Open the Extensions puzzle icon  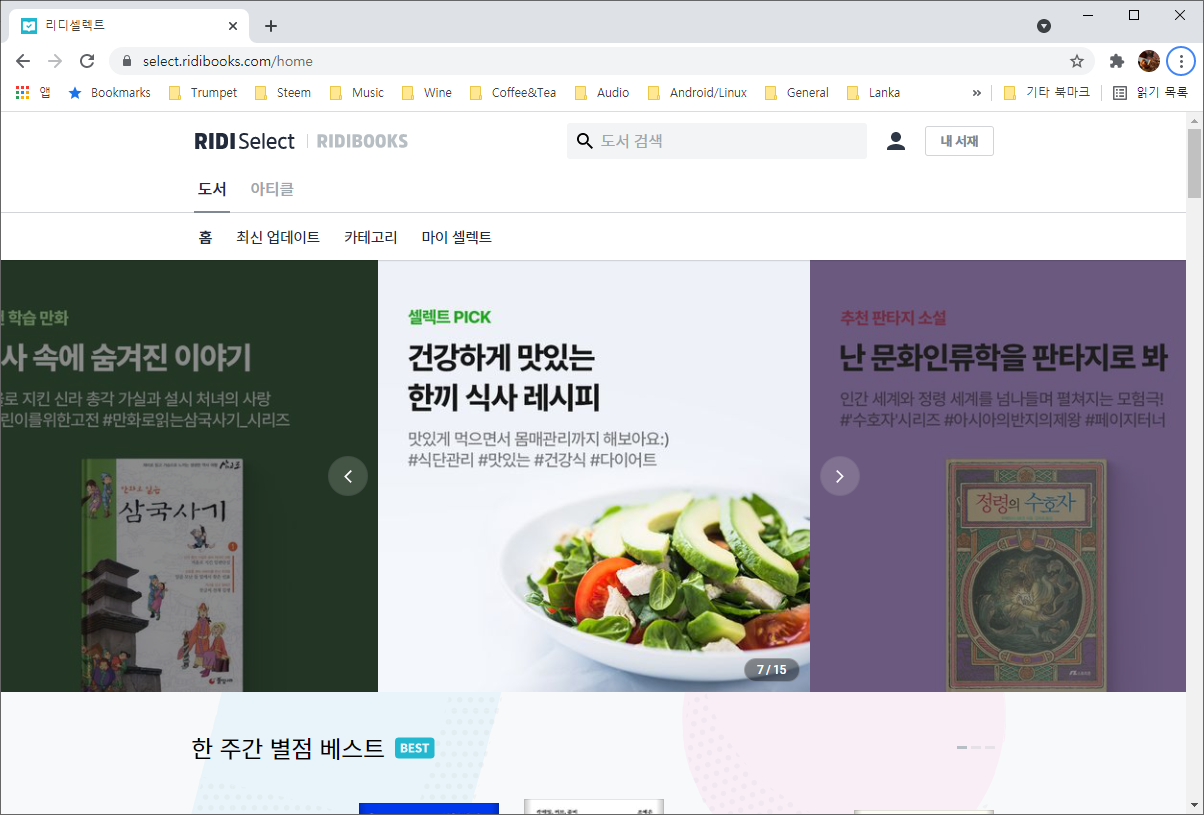1117,61
